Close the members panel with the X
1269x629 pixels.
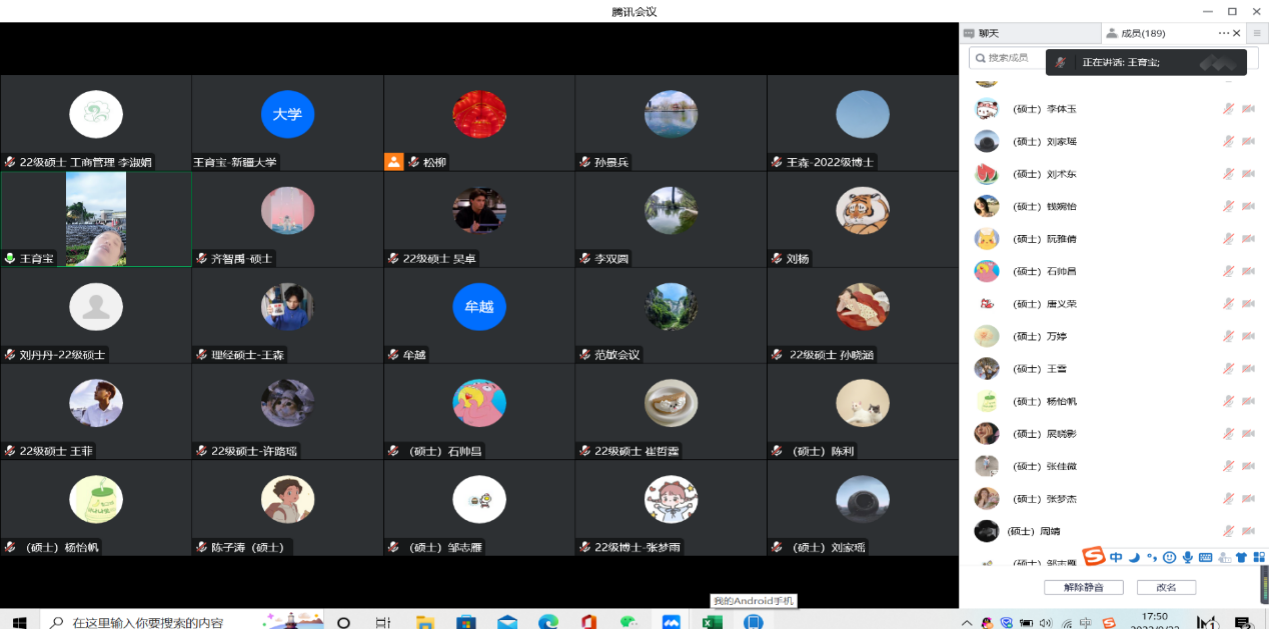tap(1238, 33)
